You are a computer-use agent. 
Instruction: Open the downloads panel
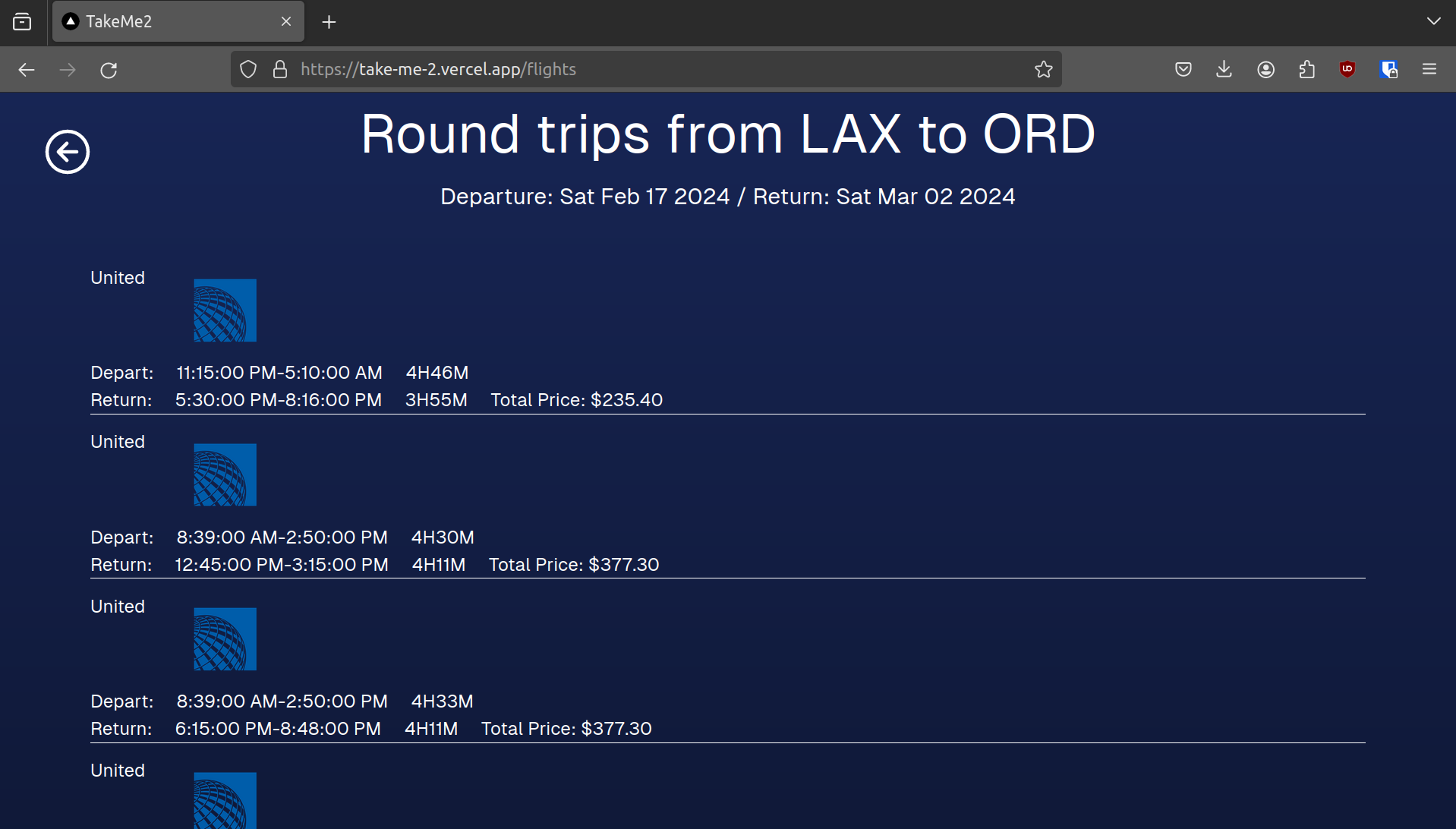pyautogui.click(x=1224, y=70)
